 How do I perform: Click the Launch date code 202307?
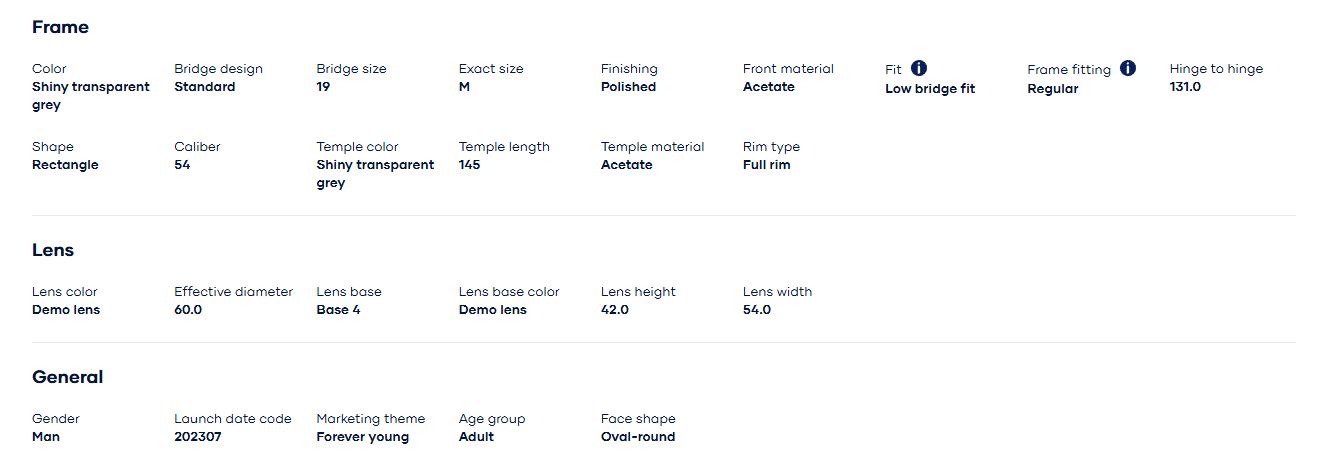coord(200,437)
